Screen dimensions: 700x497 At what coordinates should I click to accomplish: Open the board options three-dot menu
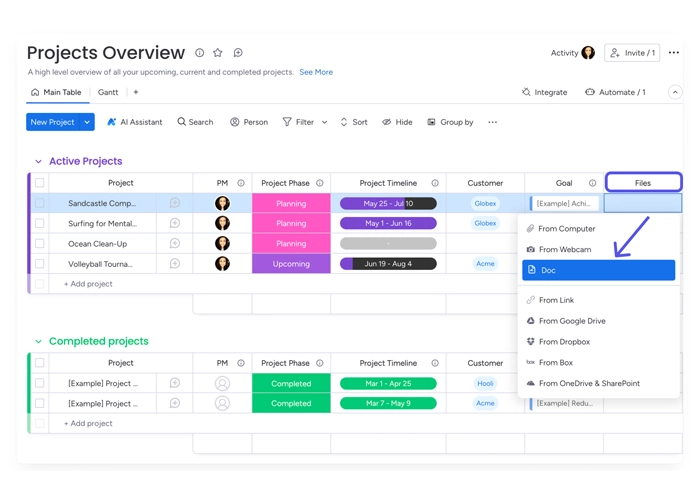674,53
